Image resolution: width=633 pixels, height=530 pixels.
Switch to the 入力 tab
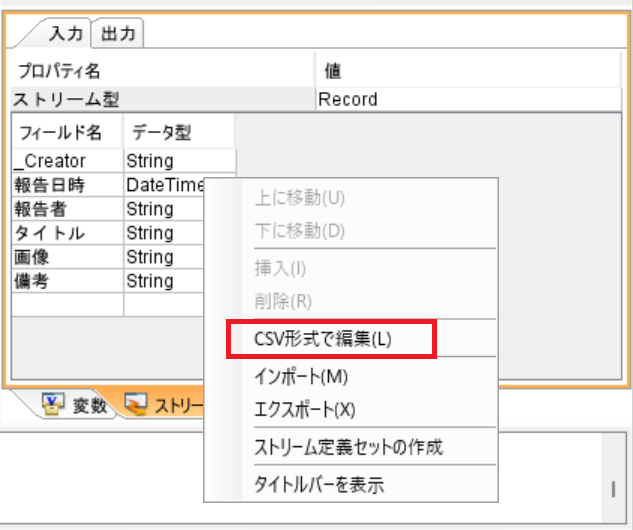click(x=65, y=34)
